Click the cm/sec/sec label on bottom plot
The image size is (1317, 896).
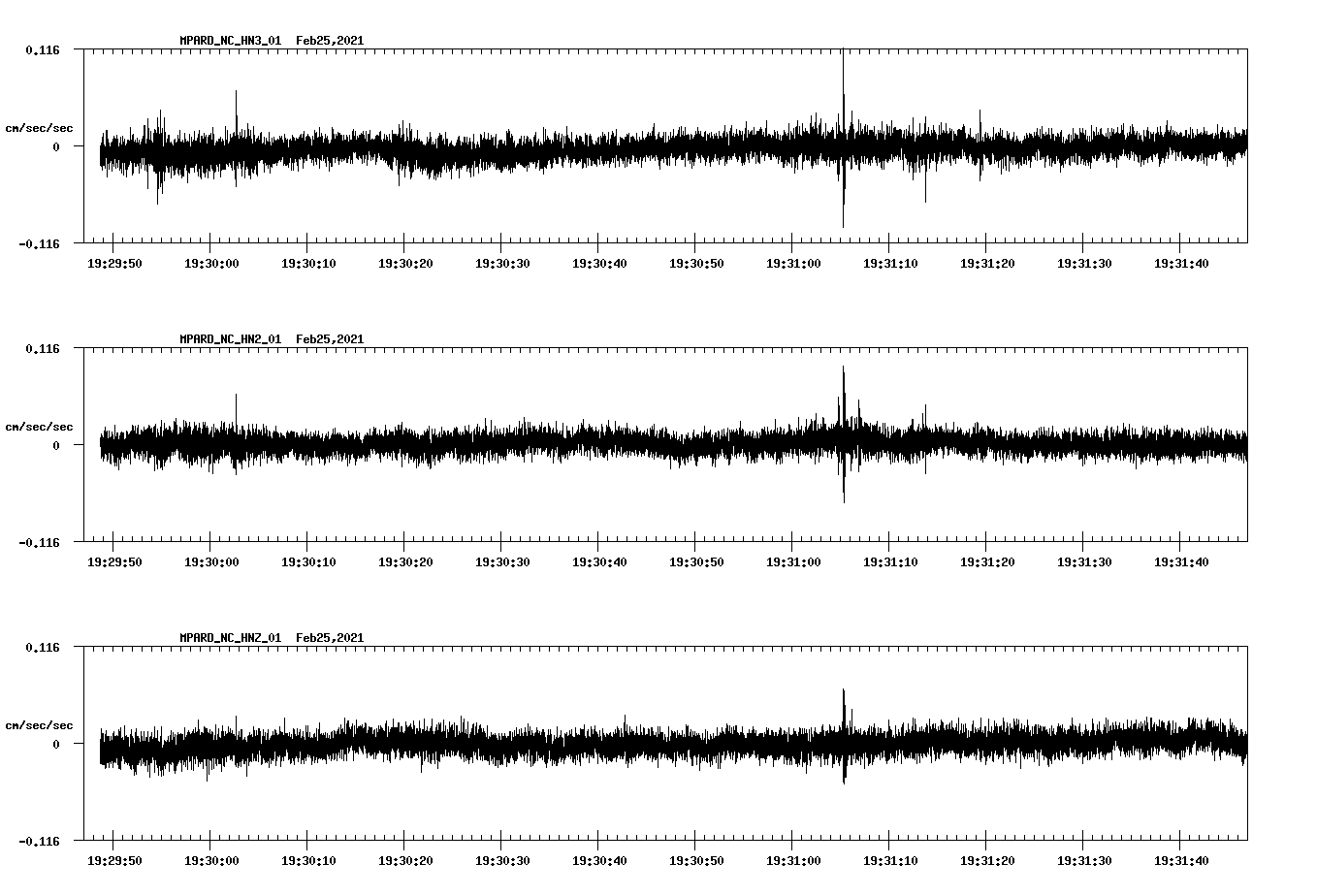(x=40, y=722)
